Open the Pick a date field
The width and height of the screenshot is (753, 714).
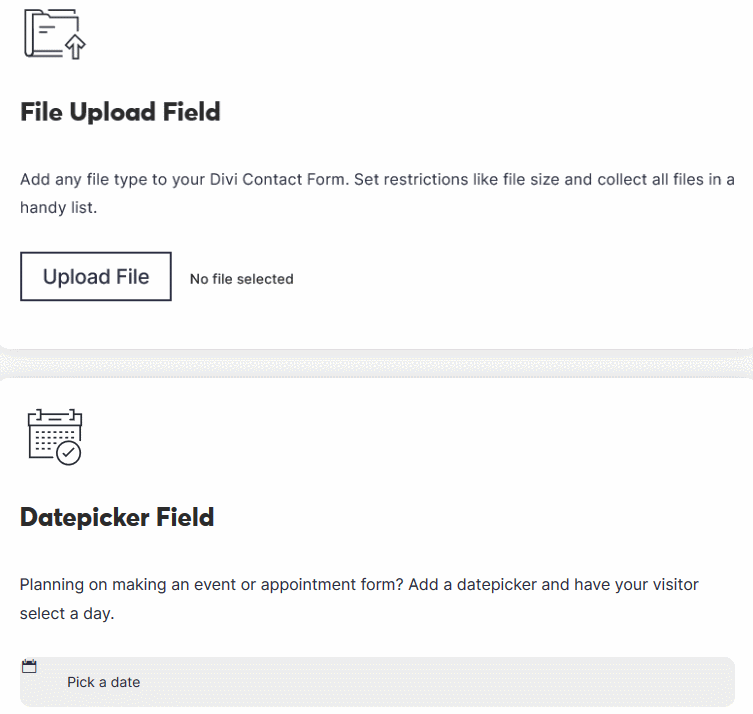pos(377,682)
